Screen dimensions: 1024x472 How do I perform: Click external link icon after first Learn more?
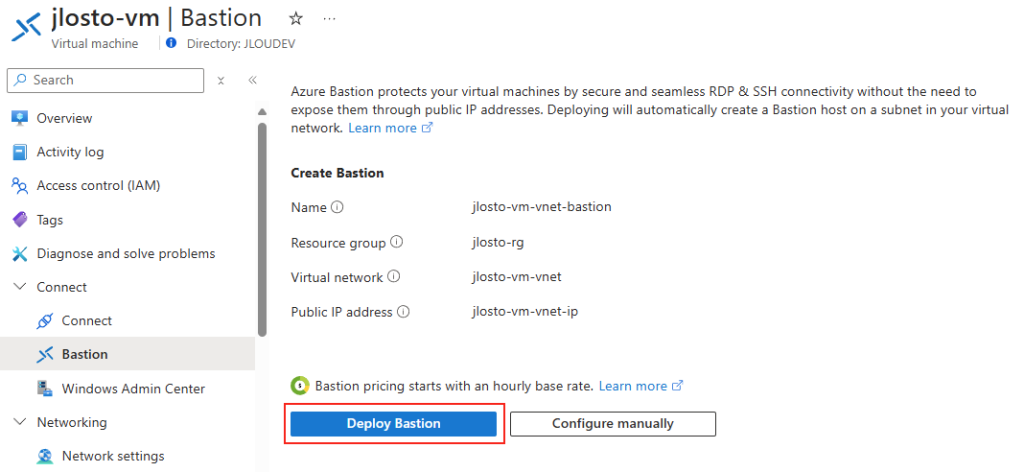[427, 128]
